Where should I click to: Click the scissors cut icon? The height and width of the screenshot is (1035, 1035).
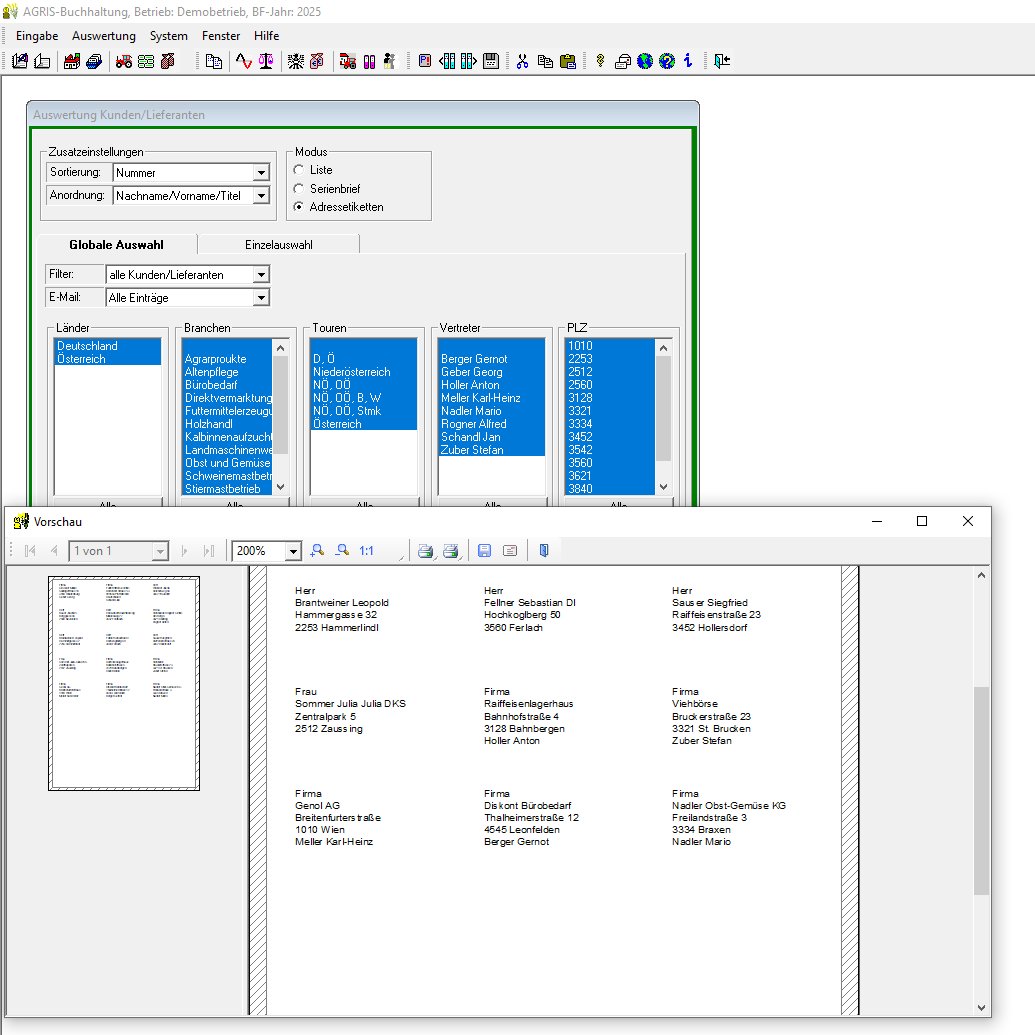(522, 61)
